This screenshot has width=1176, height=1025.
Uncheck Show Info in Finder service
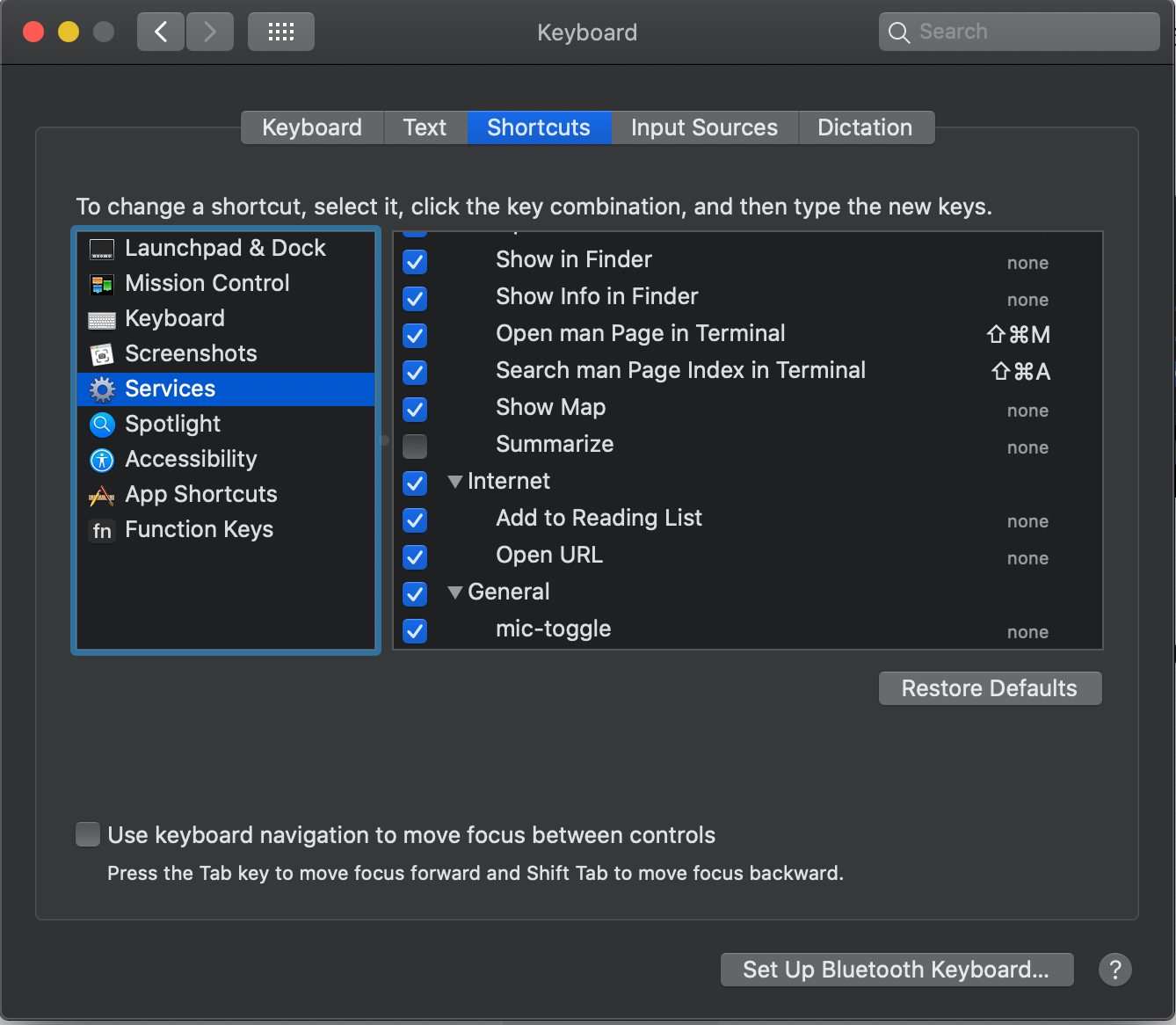tap(415, 298)
